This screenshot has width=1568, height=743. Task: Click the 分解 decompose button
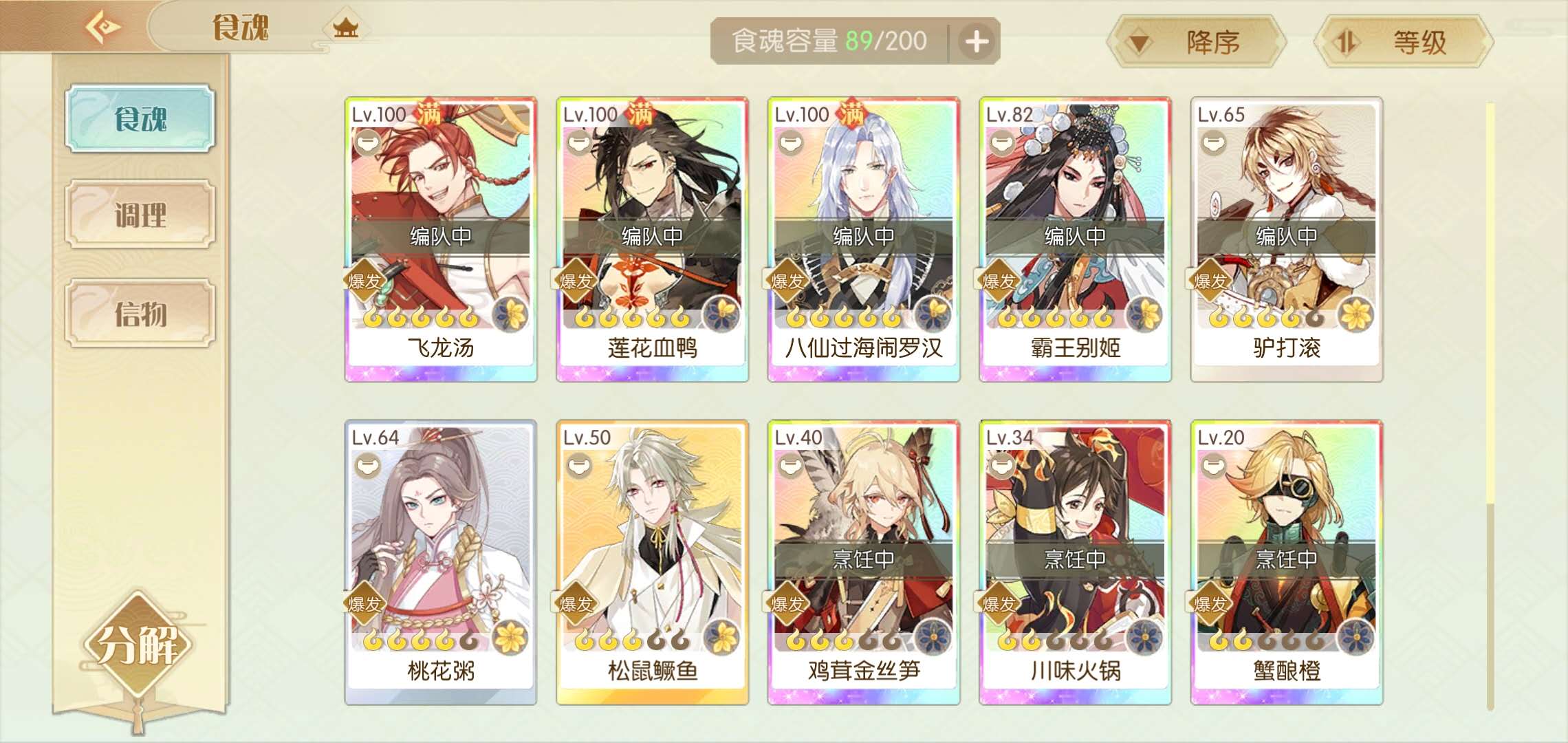(138, 645)
